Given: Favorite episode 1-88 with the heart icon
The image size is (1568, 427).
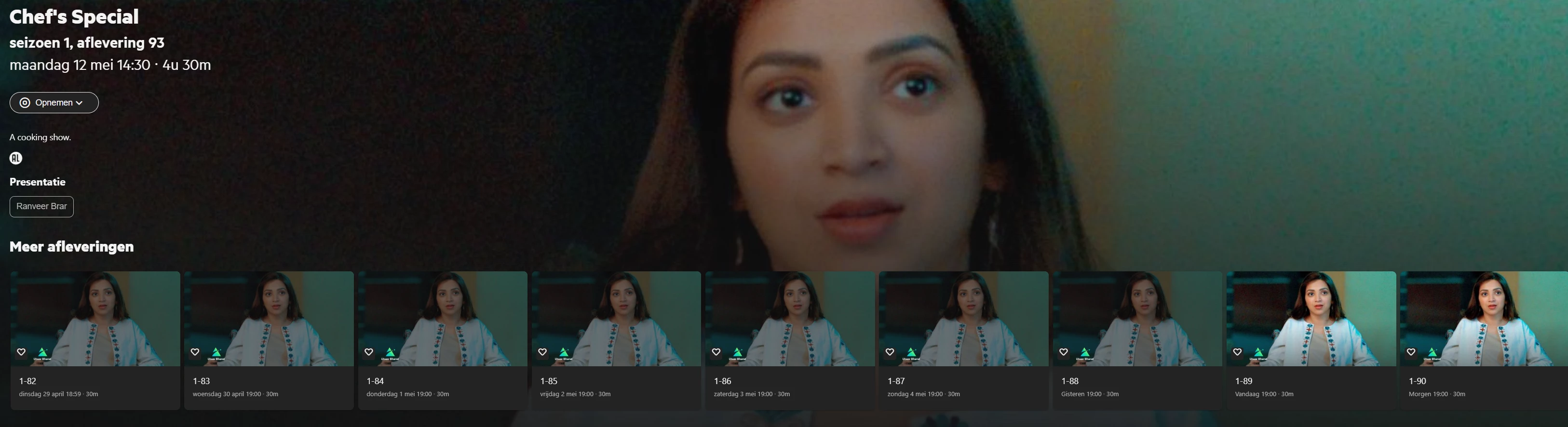Looking at the screenshot, I should coord(1063,352).
